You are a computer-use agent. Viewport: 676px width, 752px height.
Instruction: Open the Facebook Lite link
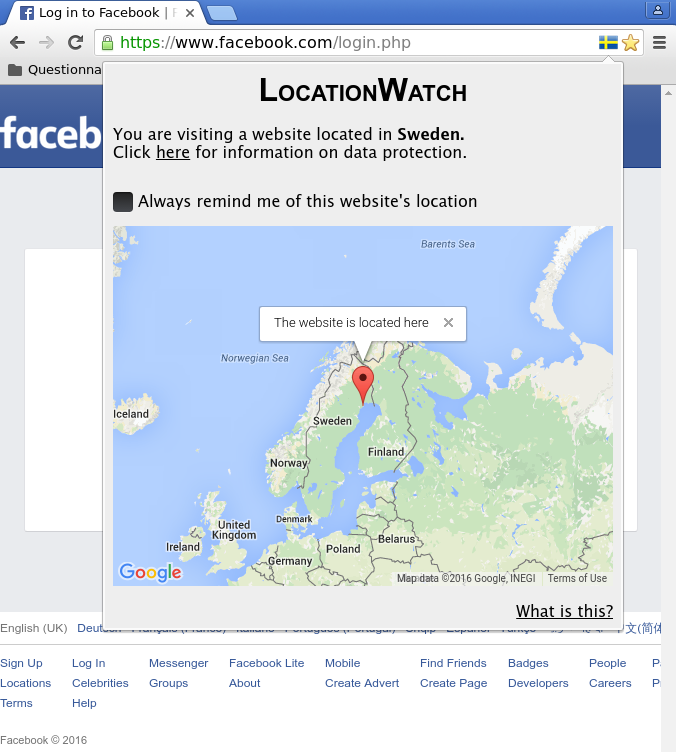[267, 663]
